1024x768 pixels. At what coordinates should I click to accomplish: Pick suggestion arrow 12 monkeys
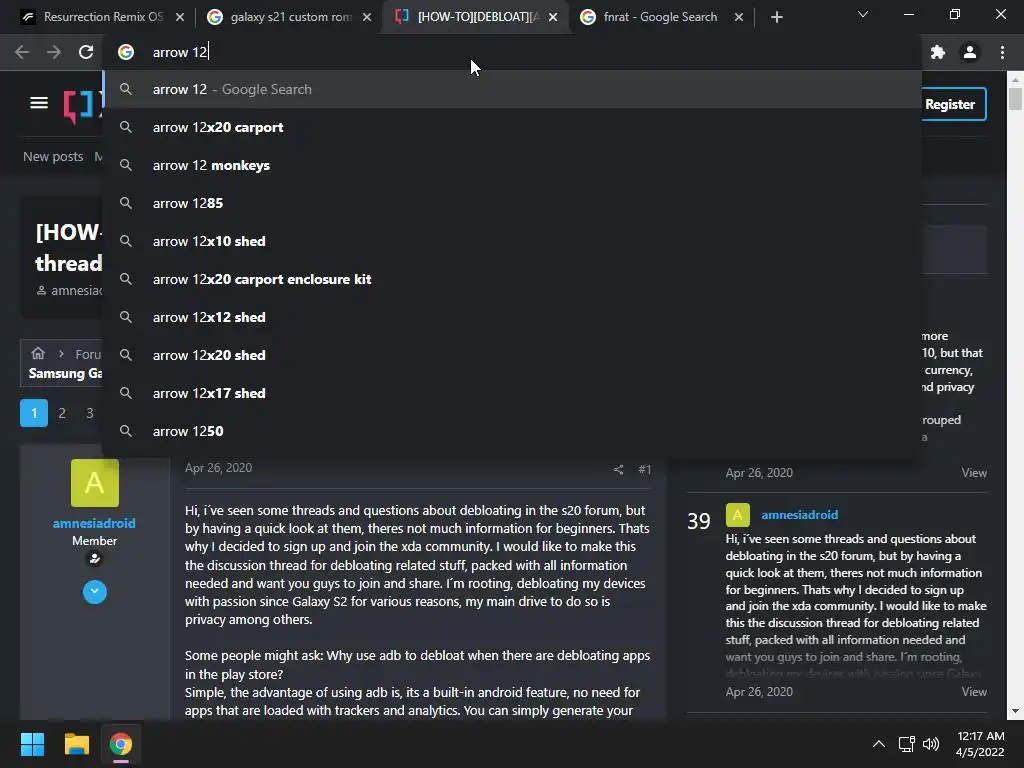[512, 165]
